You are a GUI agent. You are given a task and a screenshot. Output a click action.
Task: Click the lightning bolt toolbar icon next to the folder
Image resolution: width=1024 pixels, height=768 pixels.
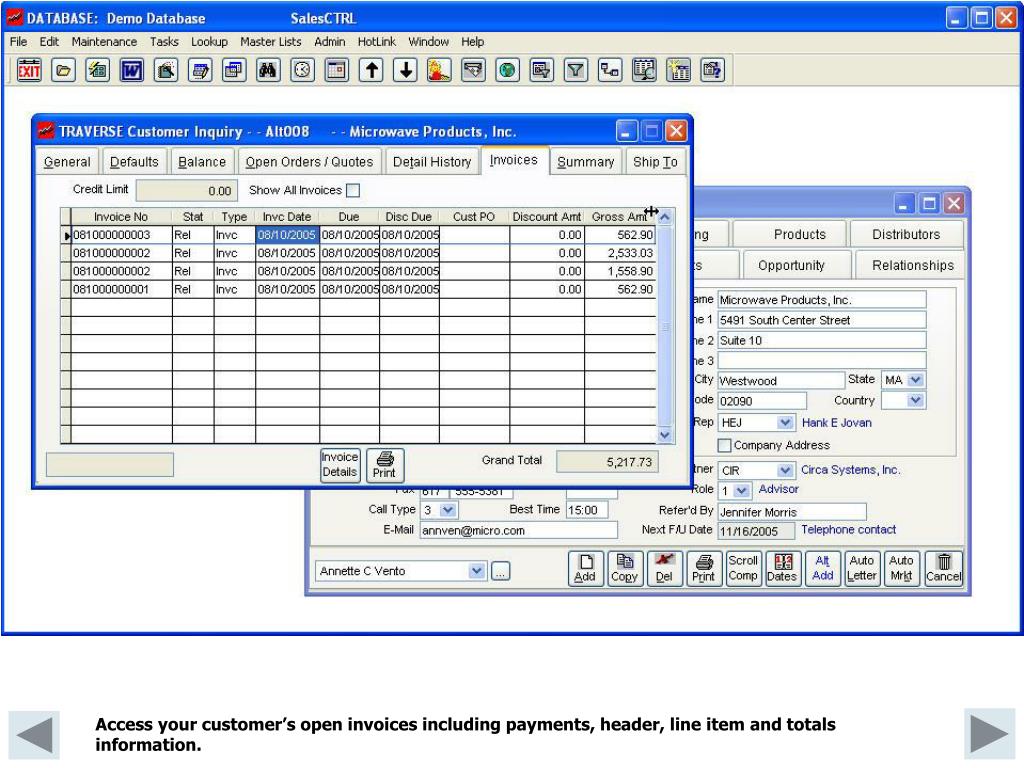coord(98,70)
